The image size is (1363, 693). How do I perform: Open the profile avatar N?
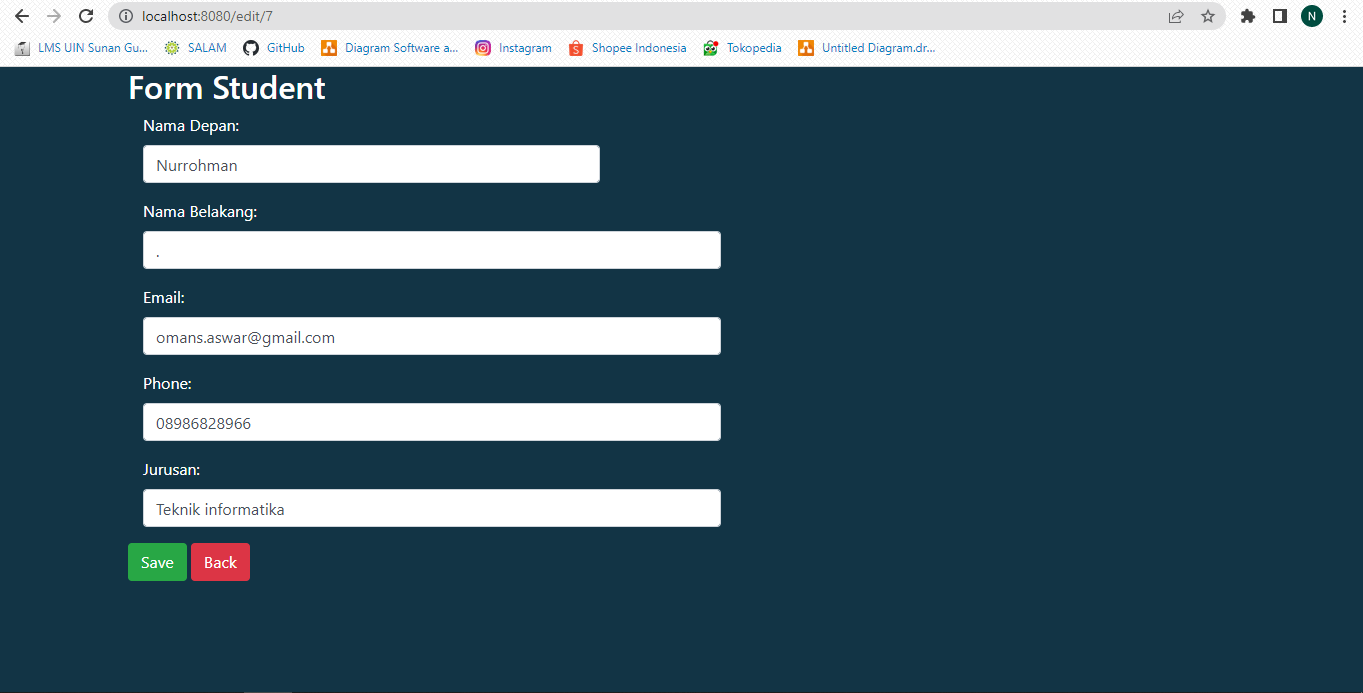tap(1312, 16)
